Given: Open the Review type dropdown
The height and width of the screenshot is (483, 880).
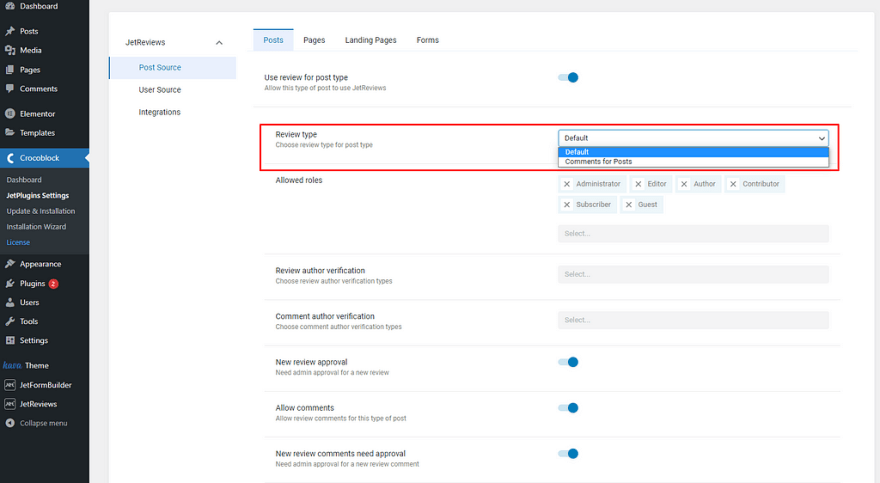Looking at the screenshot, I should [x=693, y=138].
